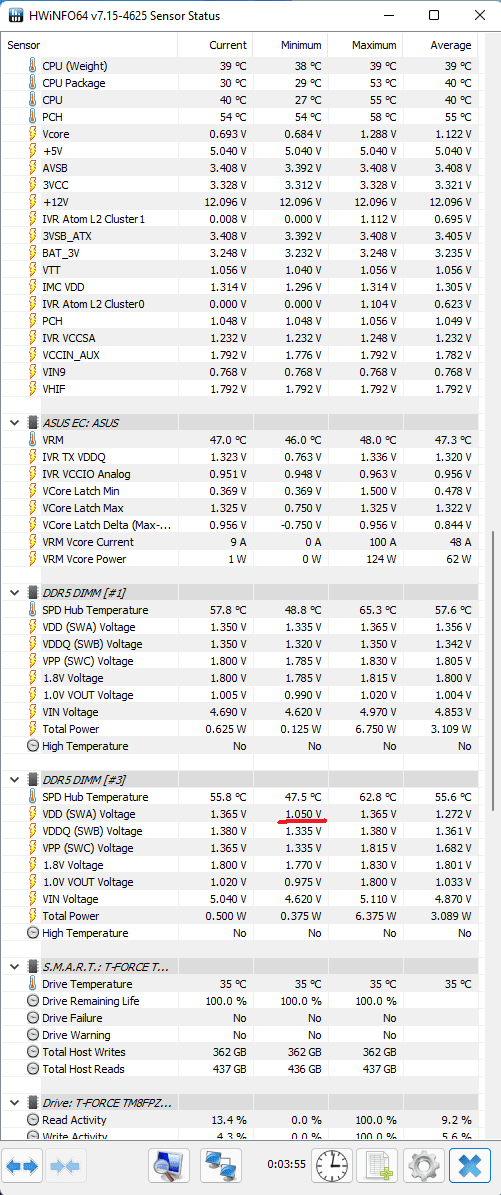
Task: Select the VRM Vcore Current row
Action: (x=241, y=543)
